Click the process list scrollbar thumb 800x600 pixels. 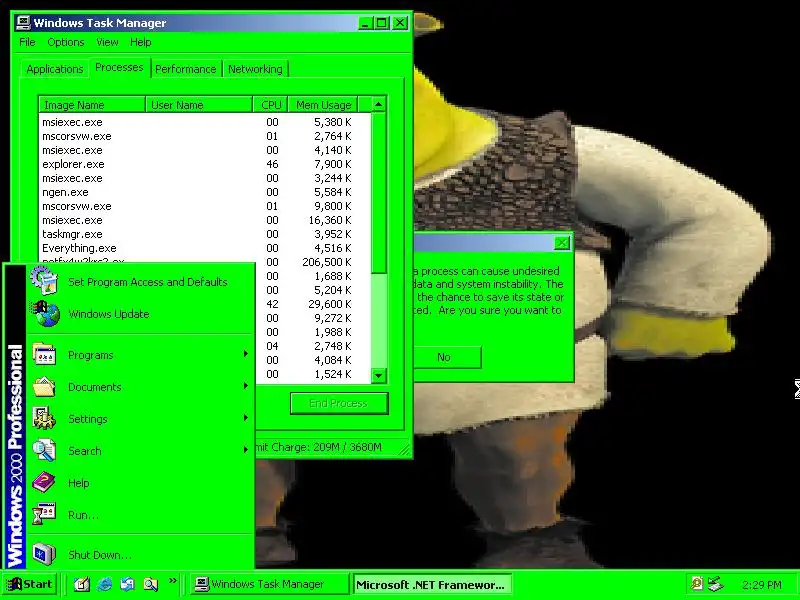pyautogui.click(x=379, y=193)
